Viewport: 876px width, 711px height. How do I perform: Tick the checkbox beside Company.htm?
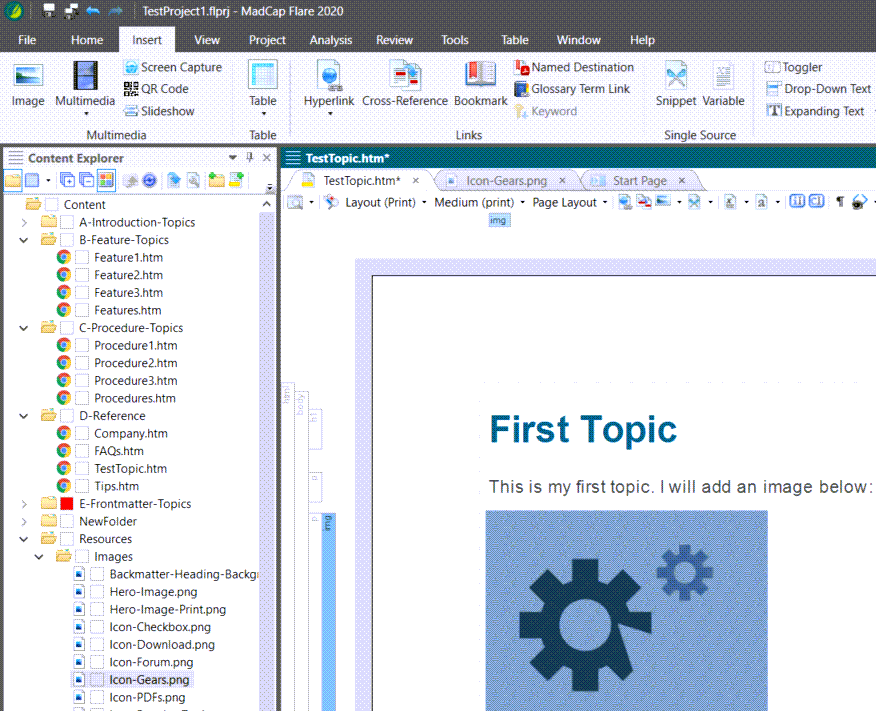pyautogui.click(x=82, y=433)
